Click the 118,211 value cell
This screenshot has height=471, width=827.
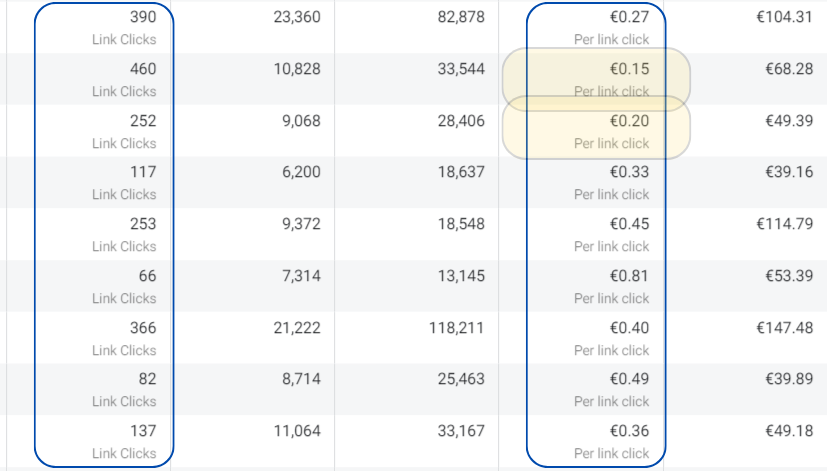point(457,328)
